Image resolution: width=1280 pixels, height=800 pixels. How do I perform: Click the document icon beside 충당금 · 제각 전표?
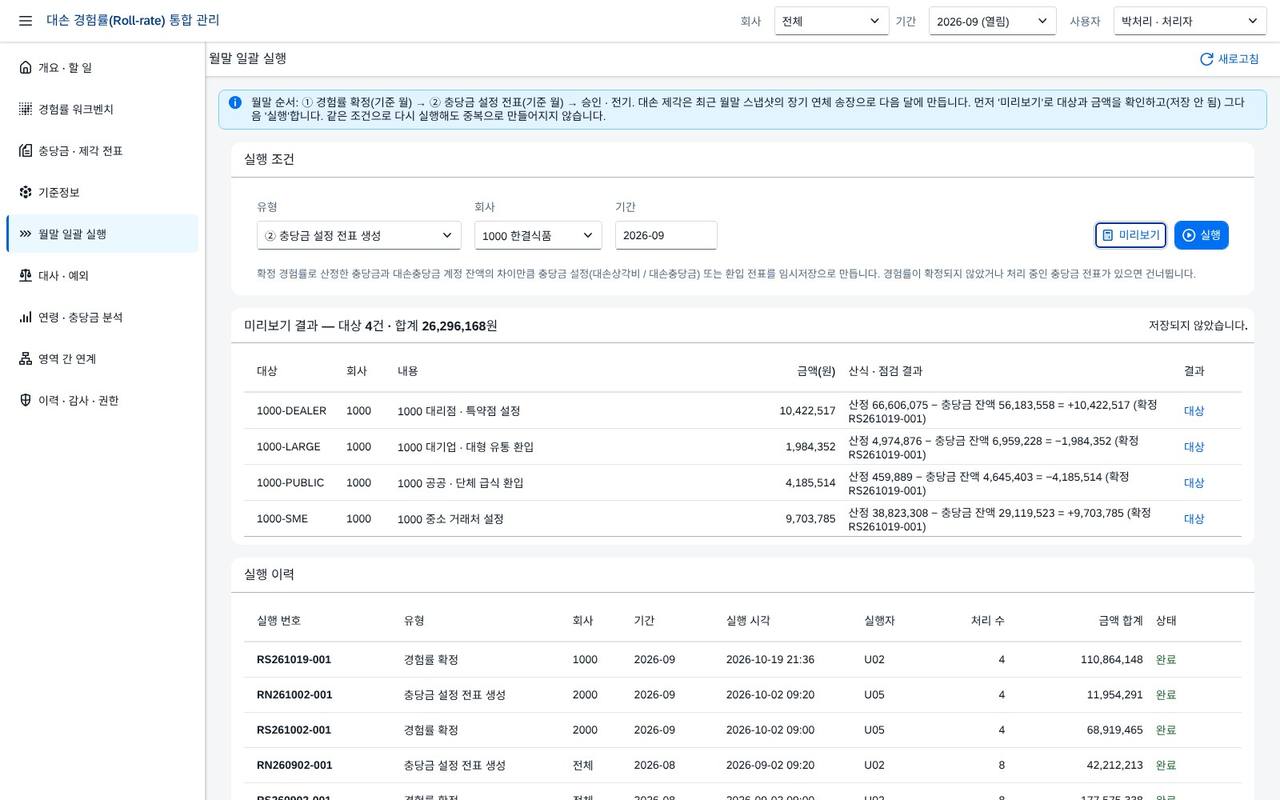[x=25, y=151]
